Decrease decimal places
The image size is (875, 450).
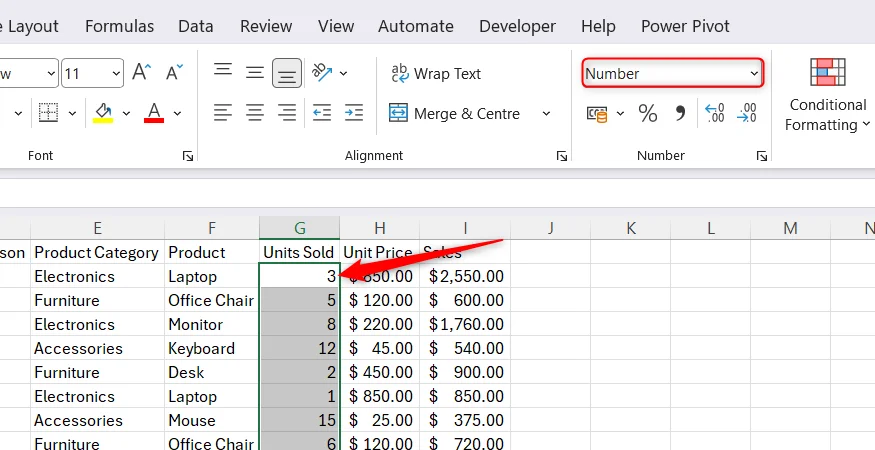[x=747, y=113]
